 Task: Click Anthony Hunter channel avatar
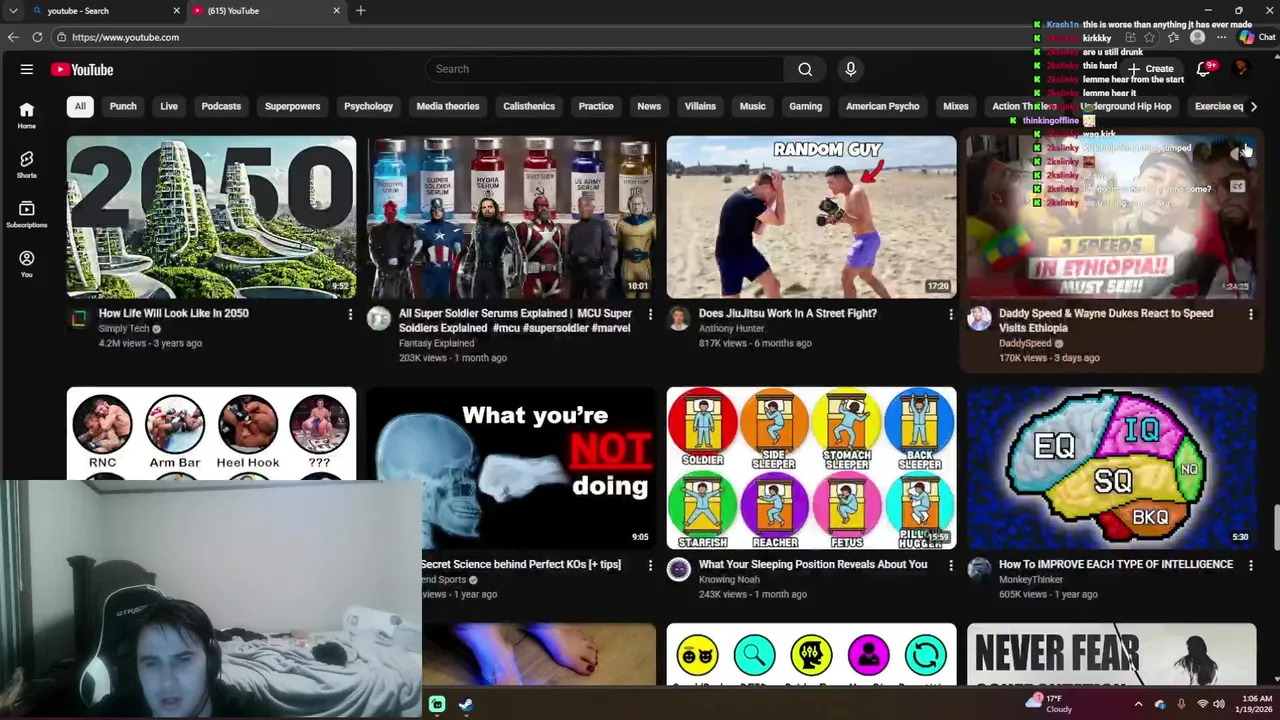(679, 319)
